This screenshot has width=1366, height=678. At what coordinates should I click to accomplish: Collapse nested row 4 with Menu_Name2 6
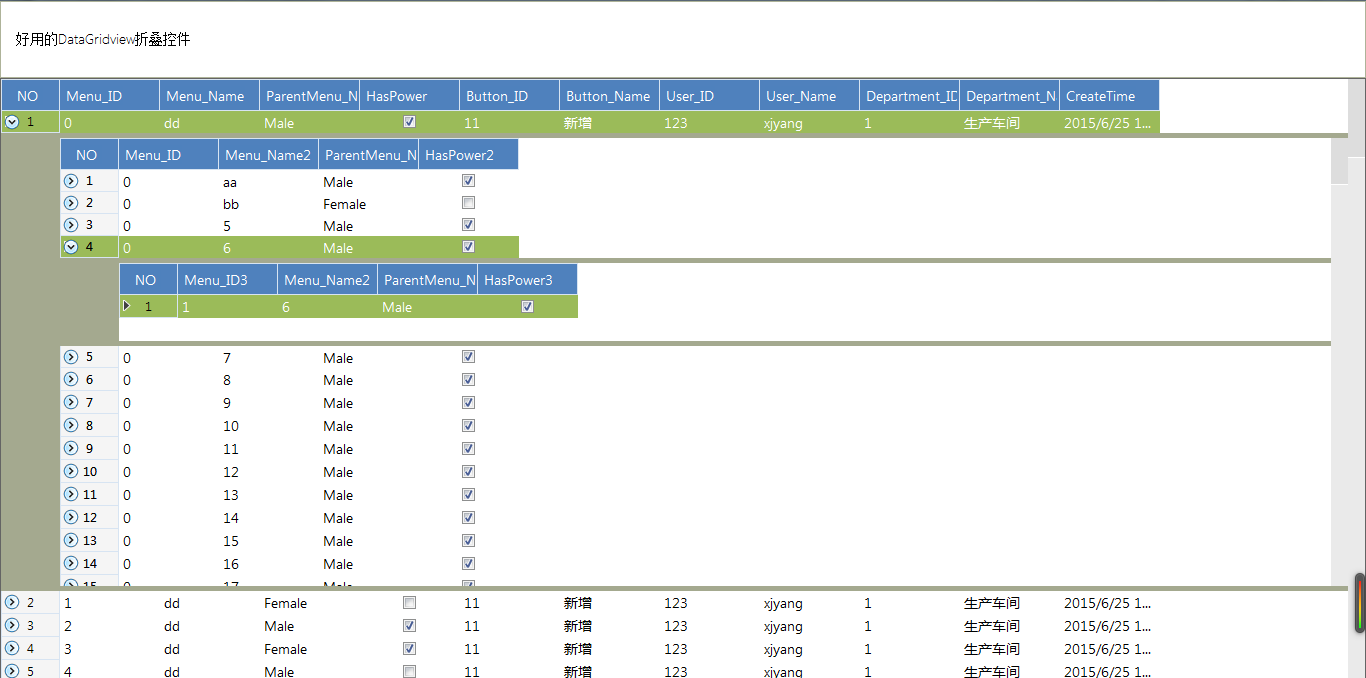point(71,247)
